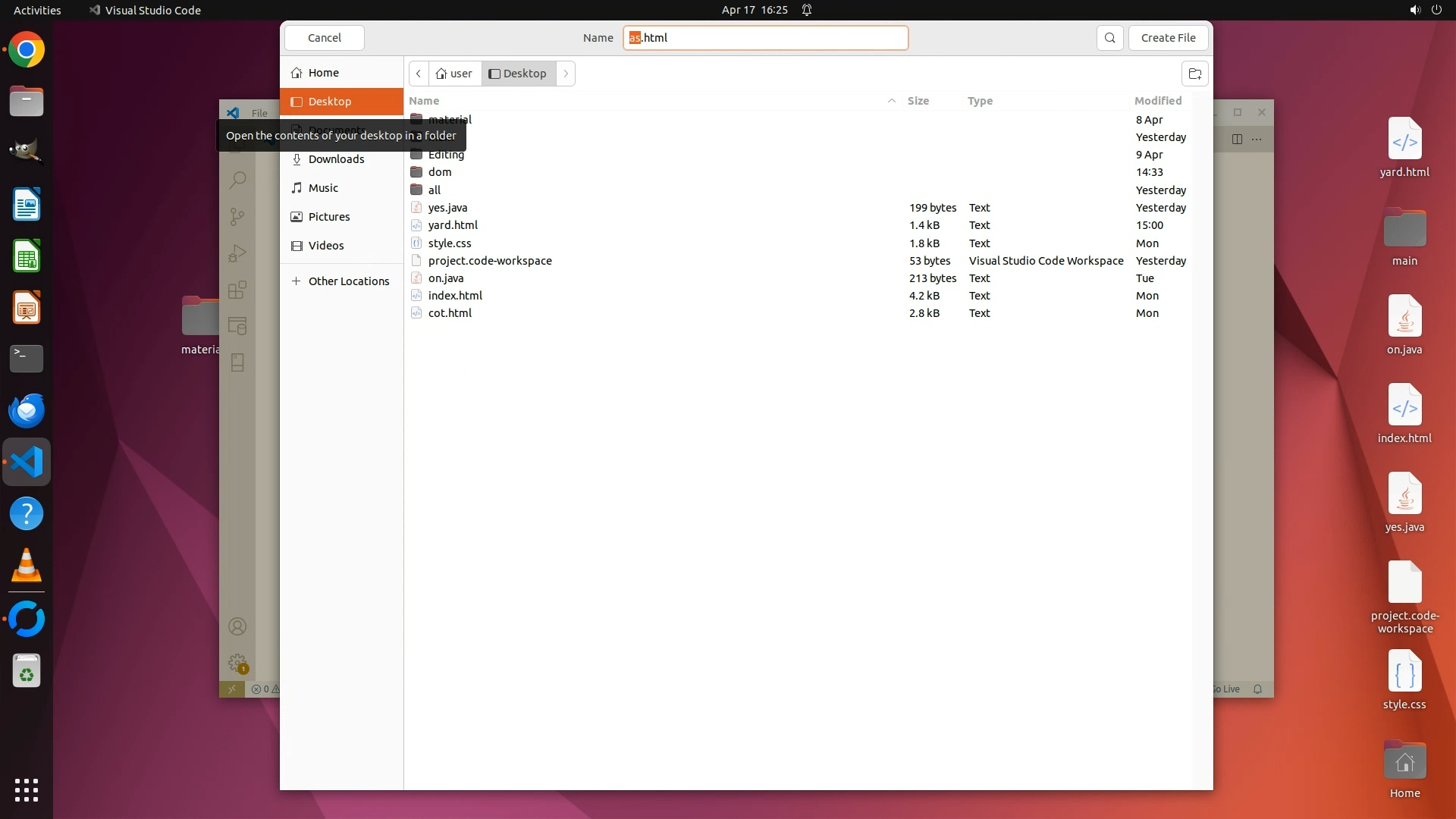Open the Show Applications grid

coord(27,789)
